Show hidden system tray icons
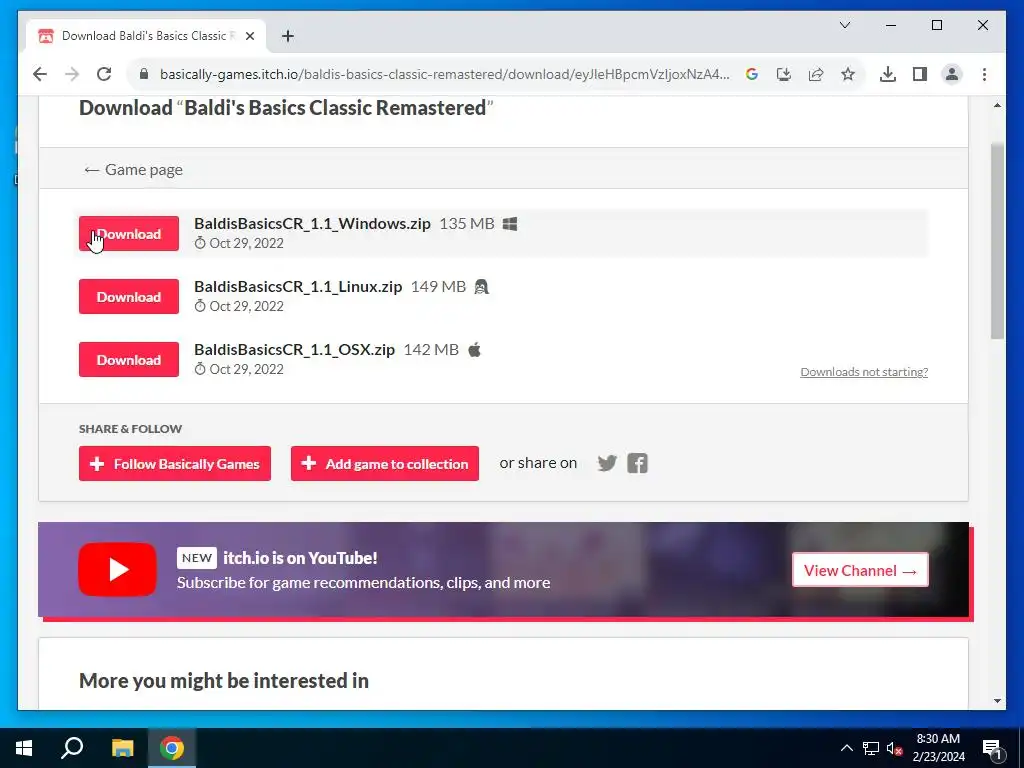Screen dimensions: 1024x768 click(846, 748)
